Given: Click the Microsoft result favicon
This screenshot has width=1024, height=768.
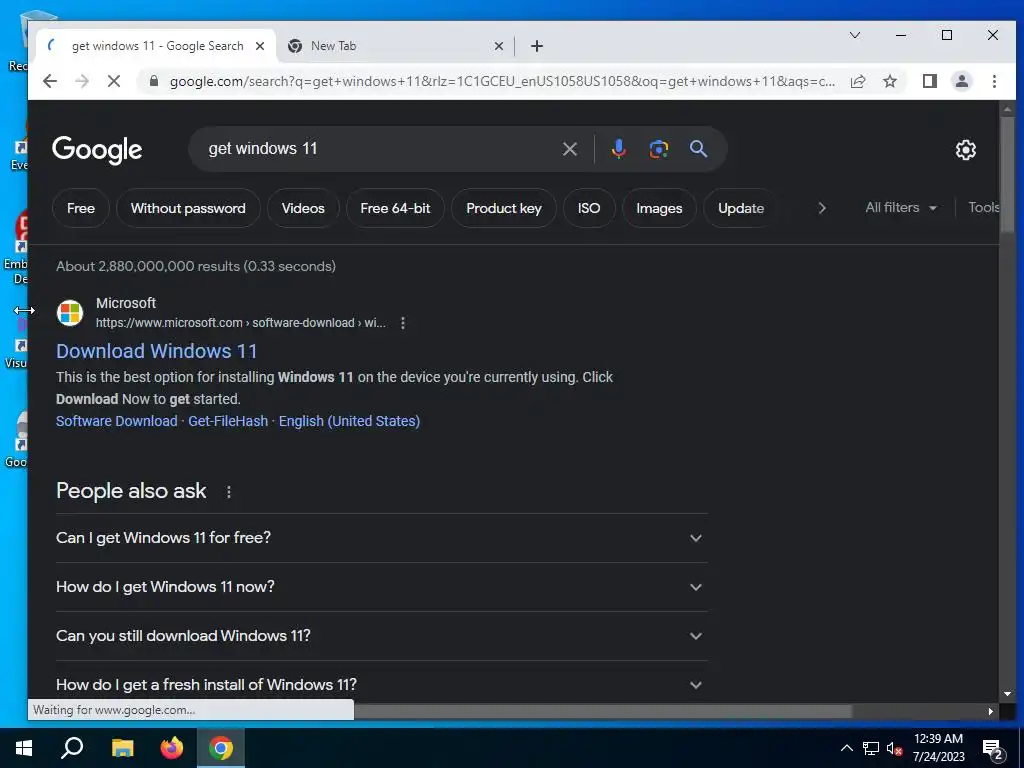Looking at the screenshot, I should 70,313.
